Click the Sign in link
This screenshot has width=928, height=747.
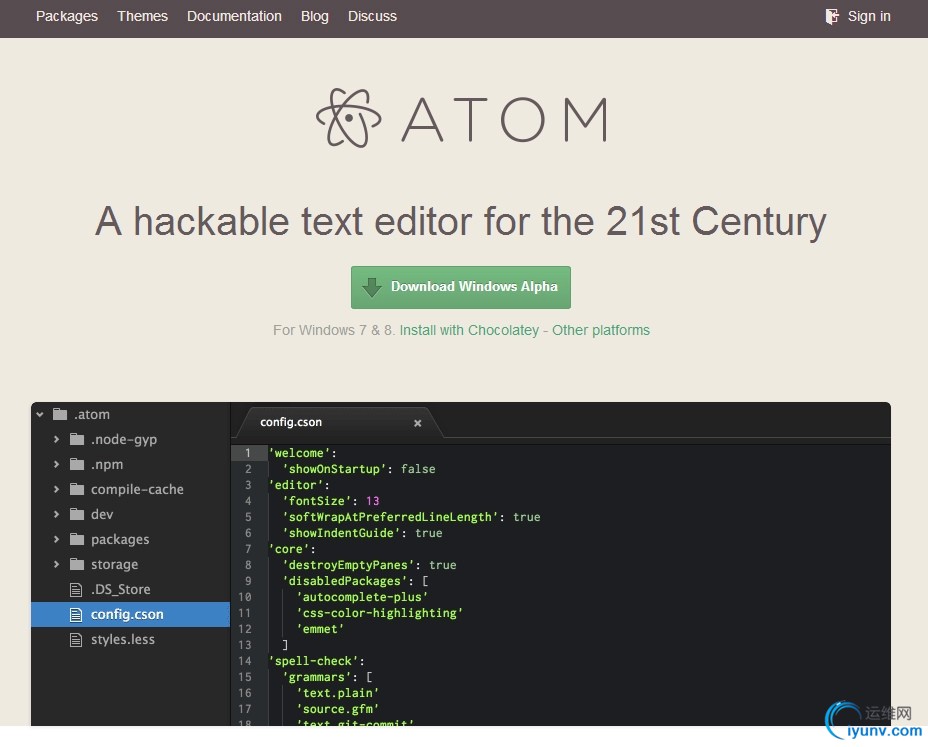pyautogui.click(x=869, y=17)
